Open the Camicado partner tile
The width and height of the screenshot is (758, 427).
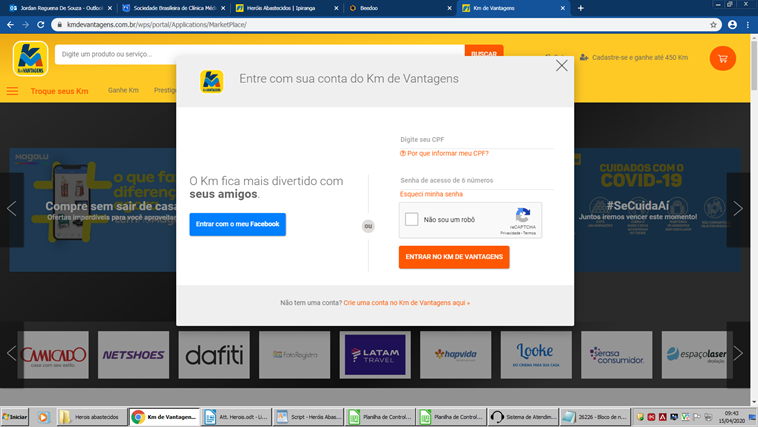pyautogui.click(x=53, y=355)
